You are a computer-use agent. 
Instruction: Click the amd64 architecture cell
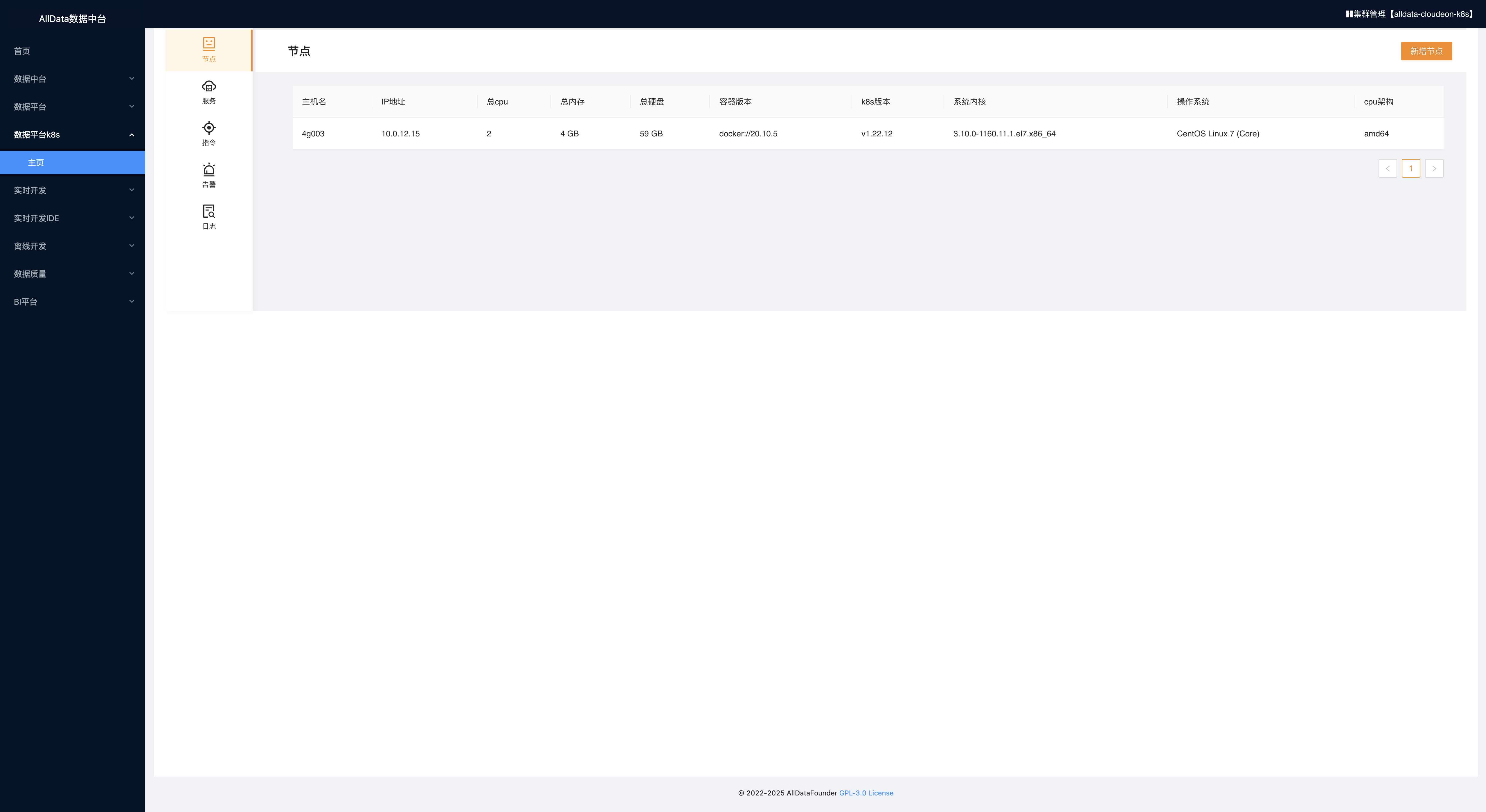(1376, 133)
